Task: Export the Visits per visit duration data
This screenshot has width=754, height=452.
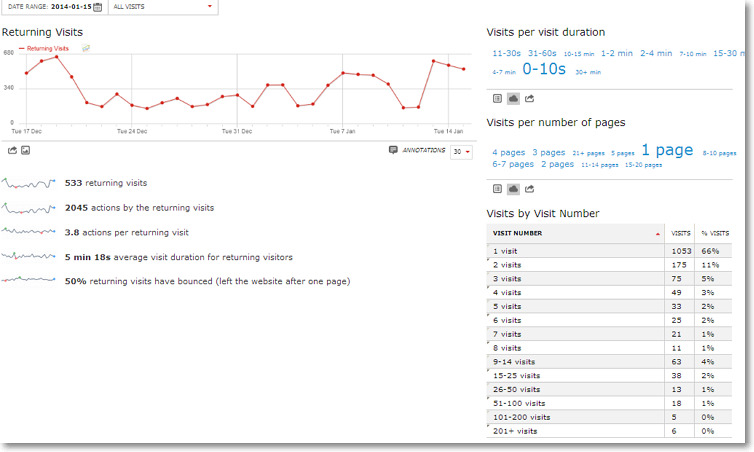Action: coord(529,98)
